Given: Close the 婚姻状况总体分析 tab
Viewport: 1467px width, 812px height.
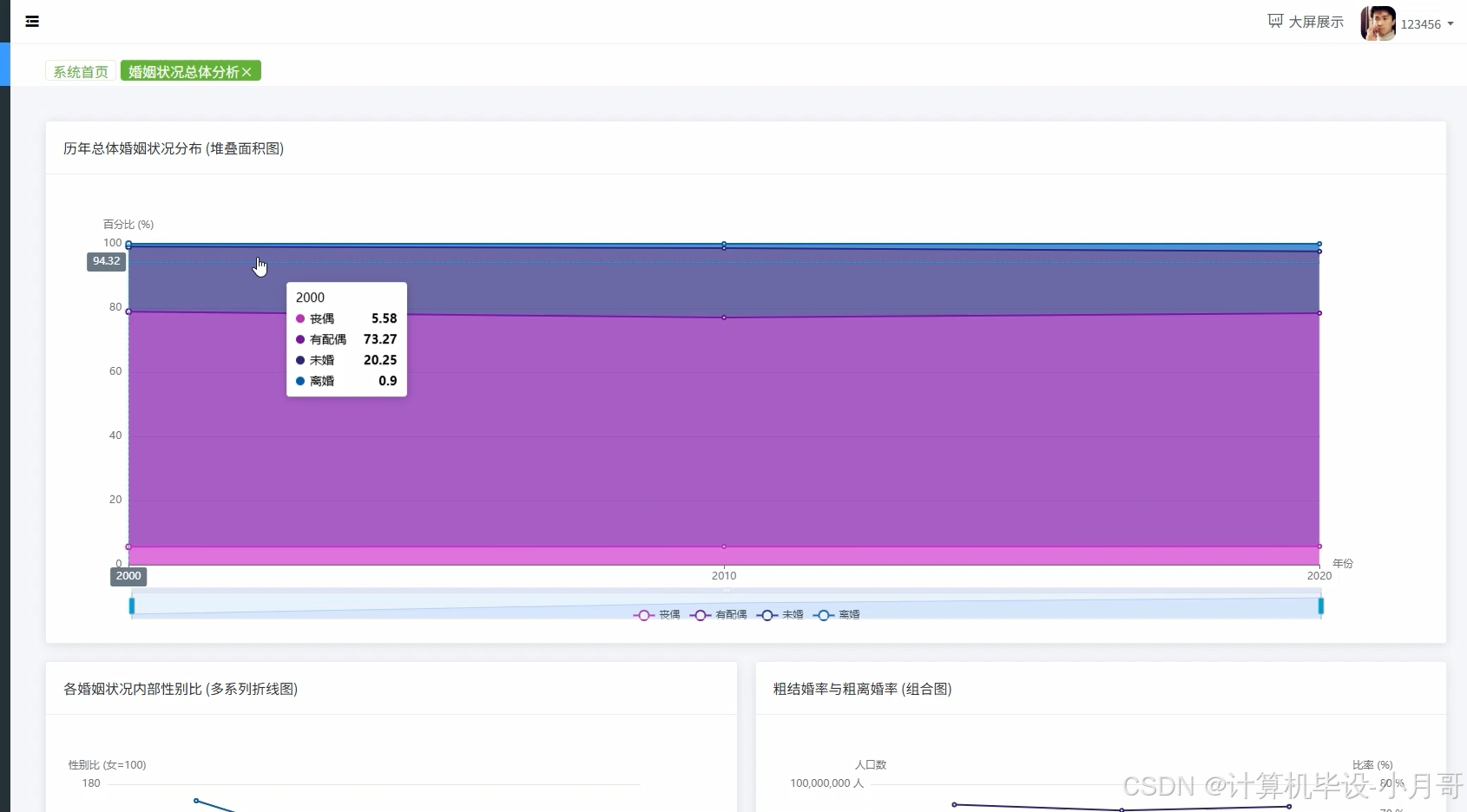Looking at the screenshot, I should point(247,72).
